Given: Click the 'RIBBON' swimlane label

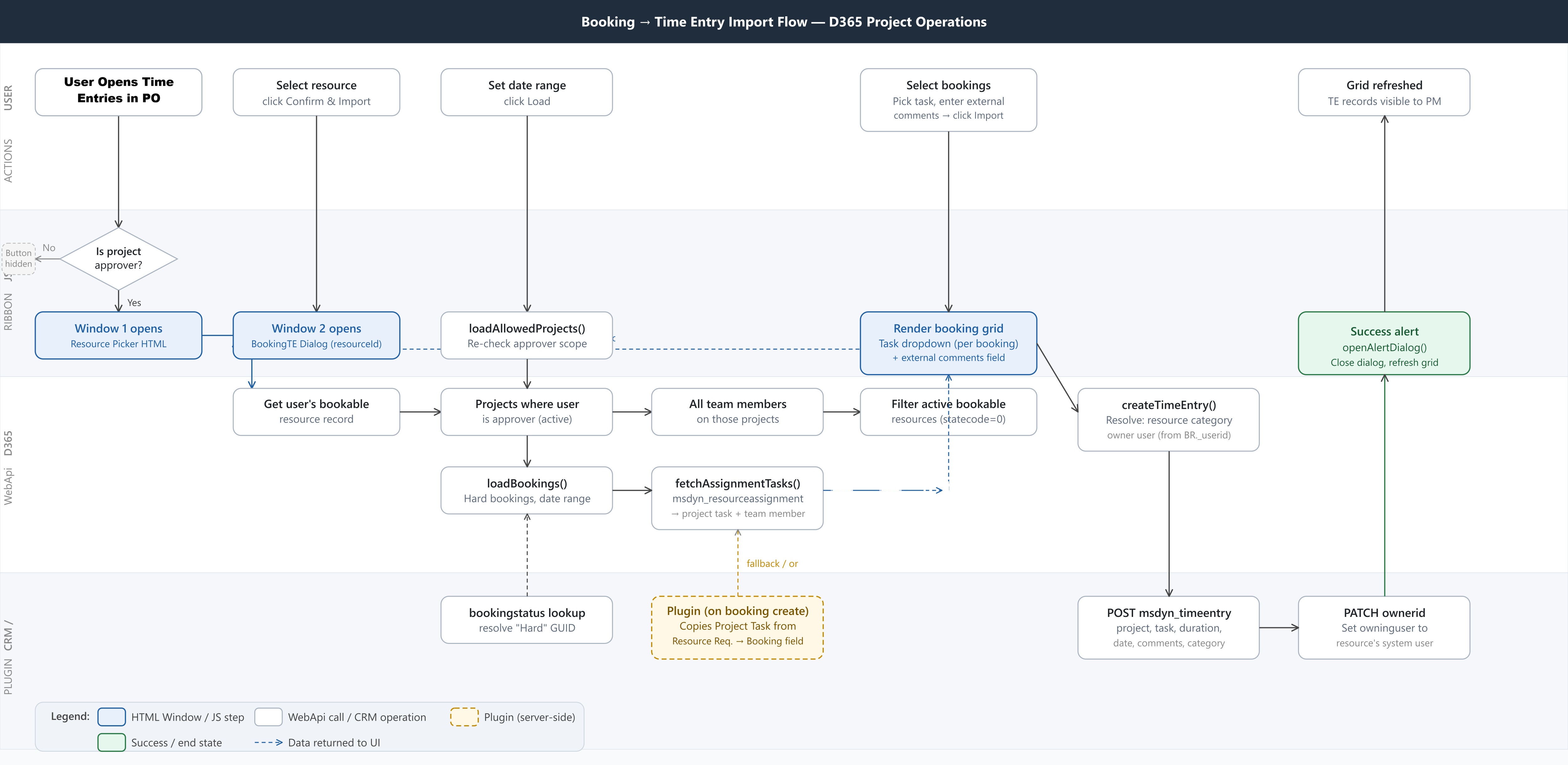Looking at the screenshot, I should [x=8, y=312].
